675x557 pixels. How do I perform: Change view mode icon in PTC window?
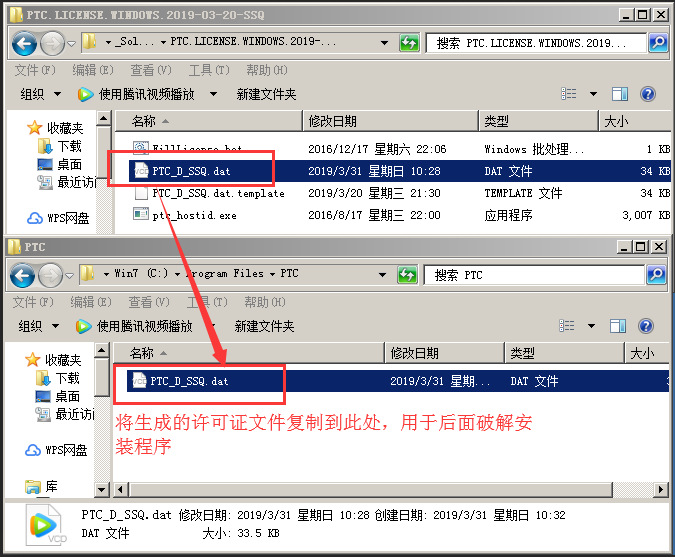(x=567, y=326)
